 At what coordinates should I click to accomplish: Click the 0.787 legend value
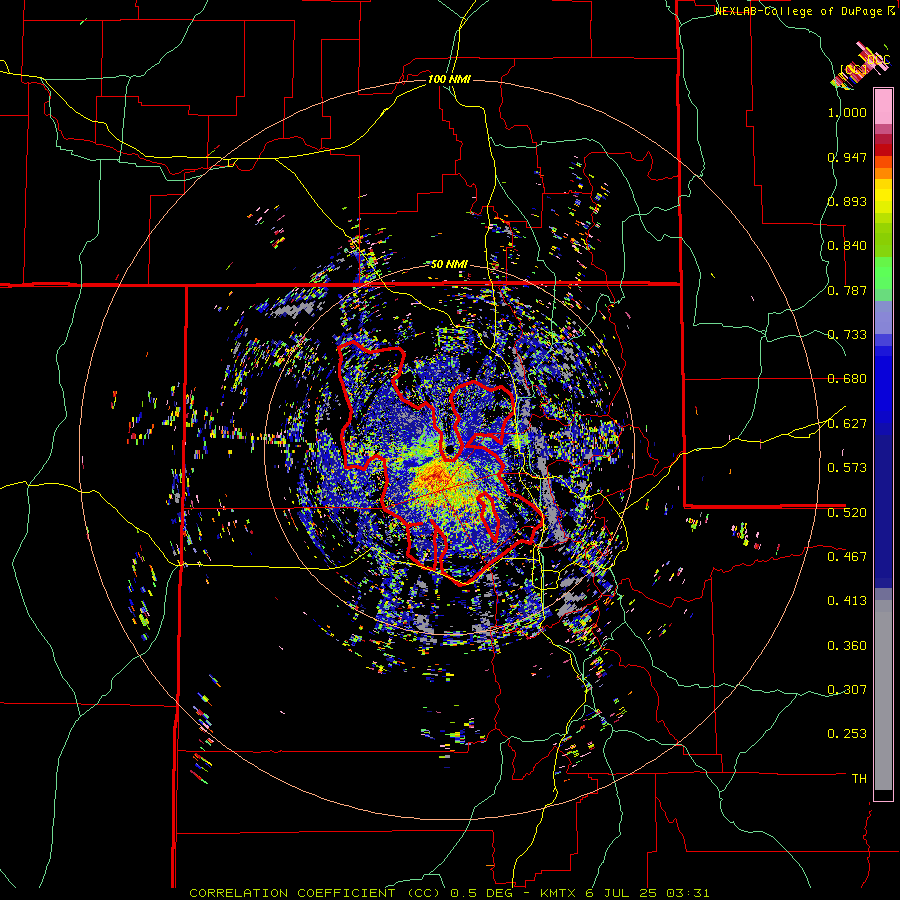[847, 290]
